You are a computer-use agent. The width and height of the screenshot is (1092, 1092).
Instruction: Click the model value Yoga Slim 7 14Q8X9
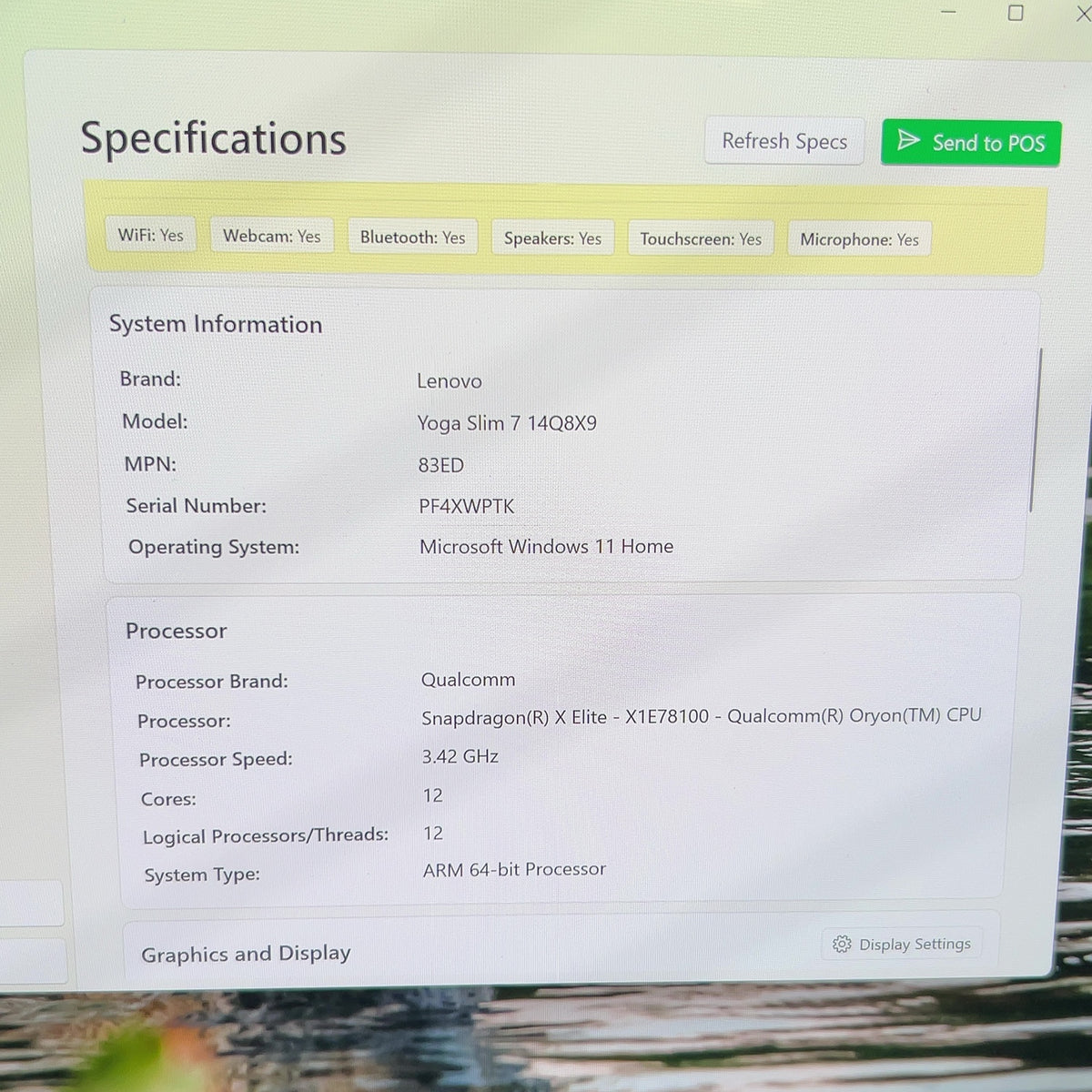point(507,423)
